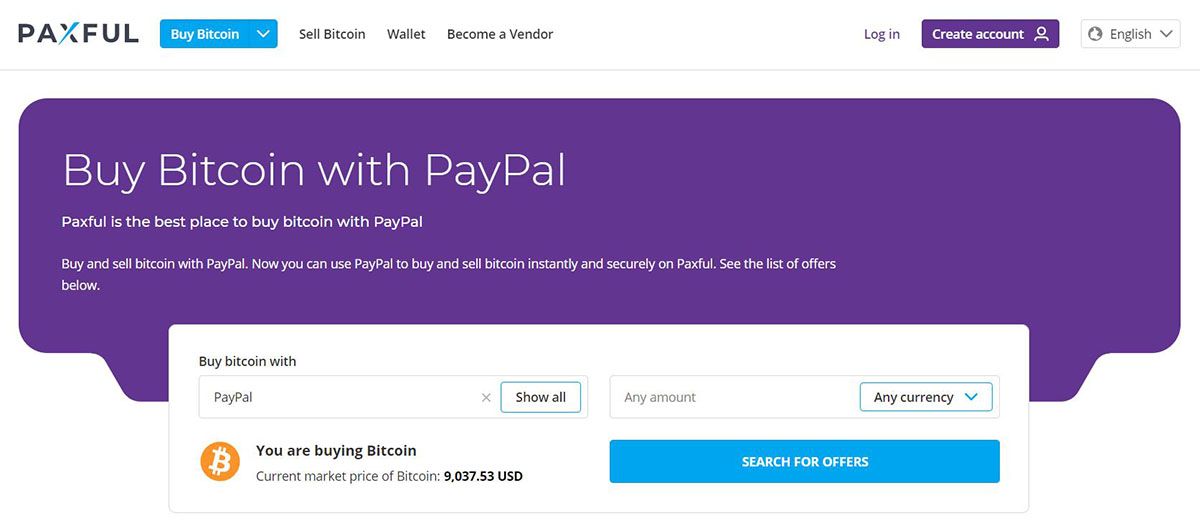Click the globe icon beside English

(x=1097, y=34)
